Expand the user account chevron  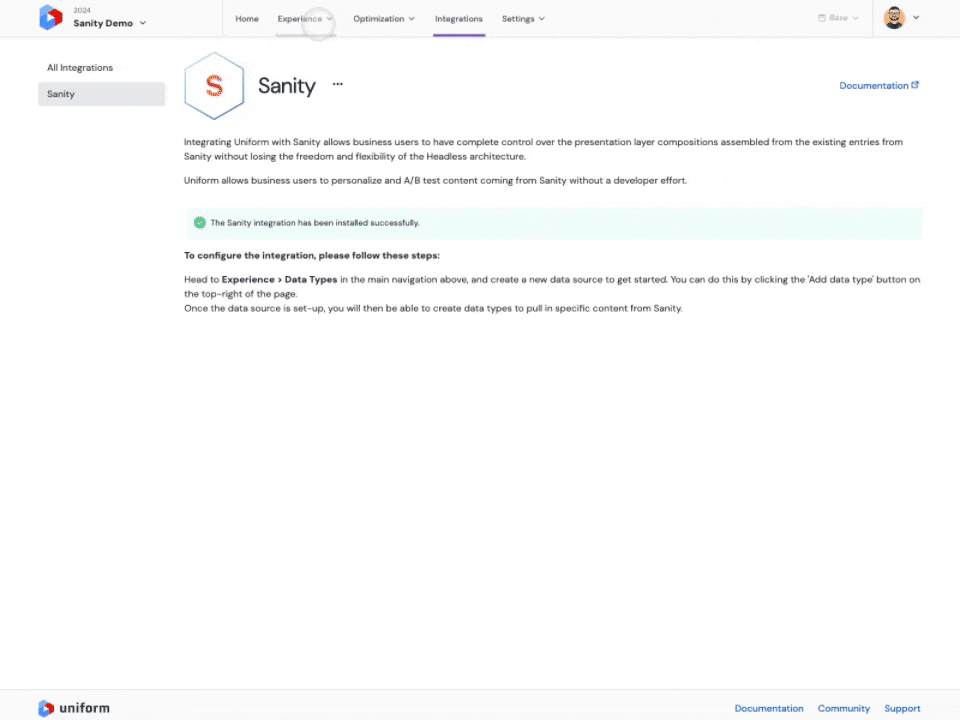[916, 18]
